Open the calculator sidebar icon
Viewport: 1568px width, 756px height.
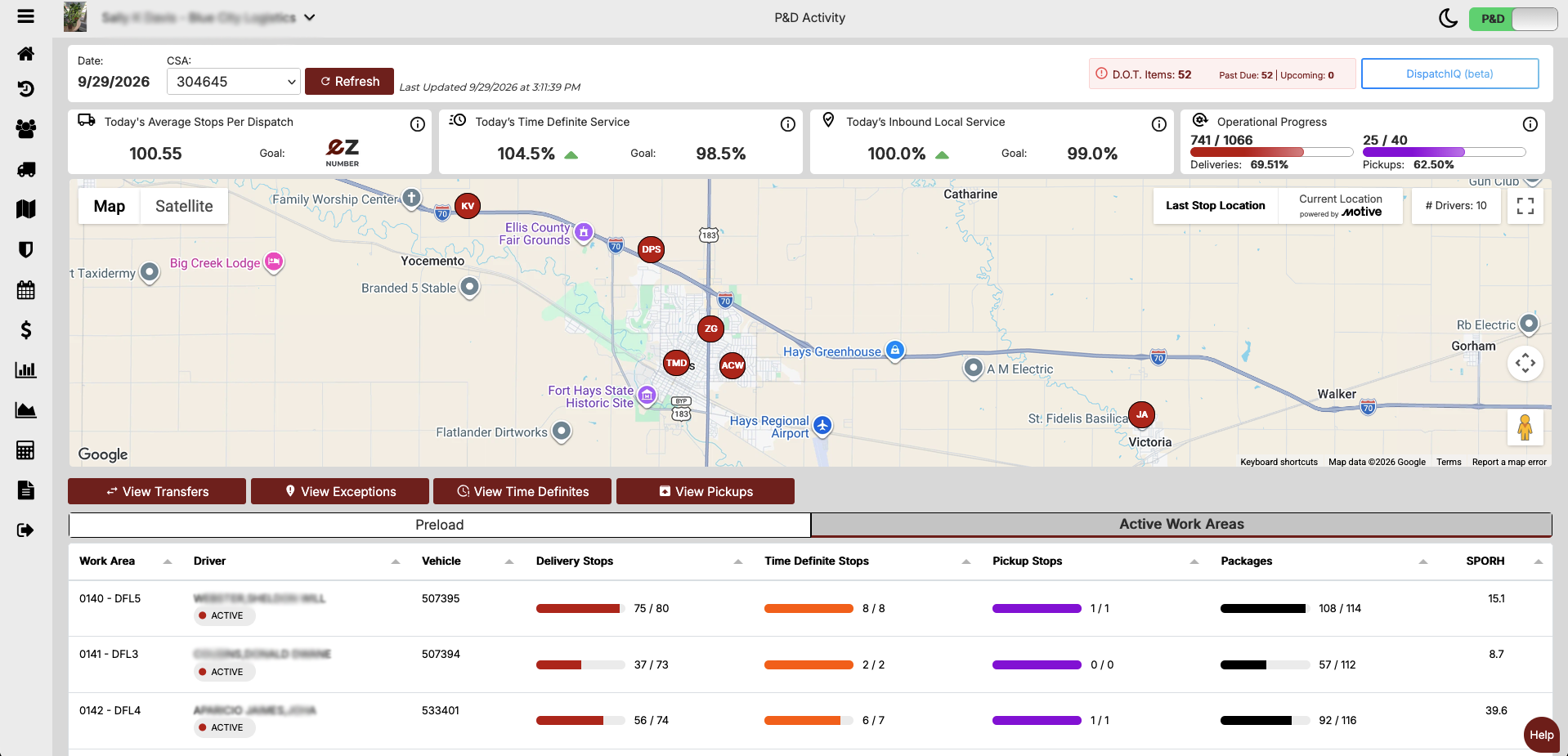coord(26,450)
